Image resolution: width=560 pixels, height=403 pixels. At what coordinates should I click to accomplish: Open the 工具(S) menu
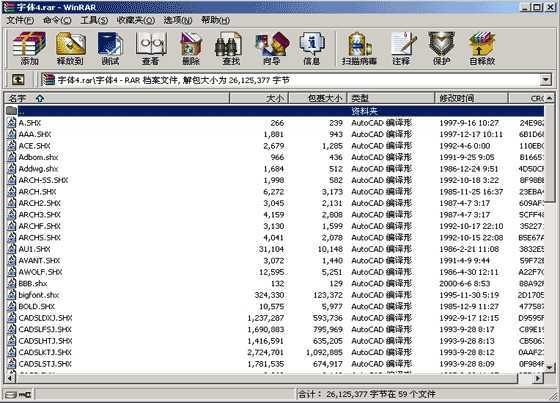pos(94,20)
